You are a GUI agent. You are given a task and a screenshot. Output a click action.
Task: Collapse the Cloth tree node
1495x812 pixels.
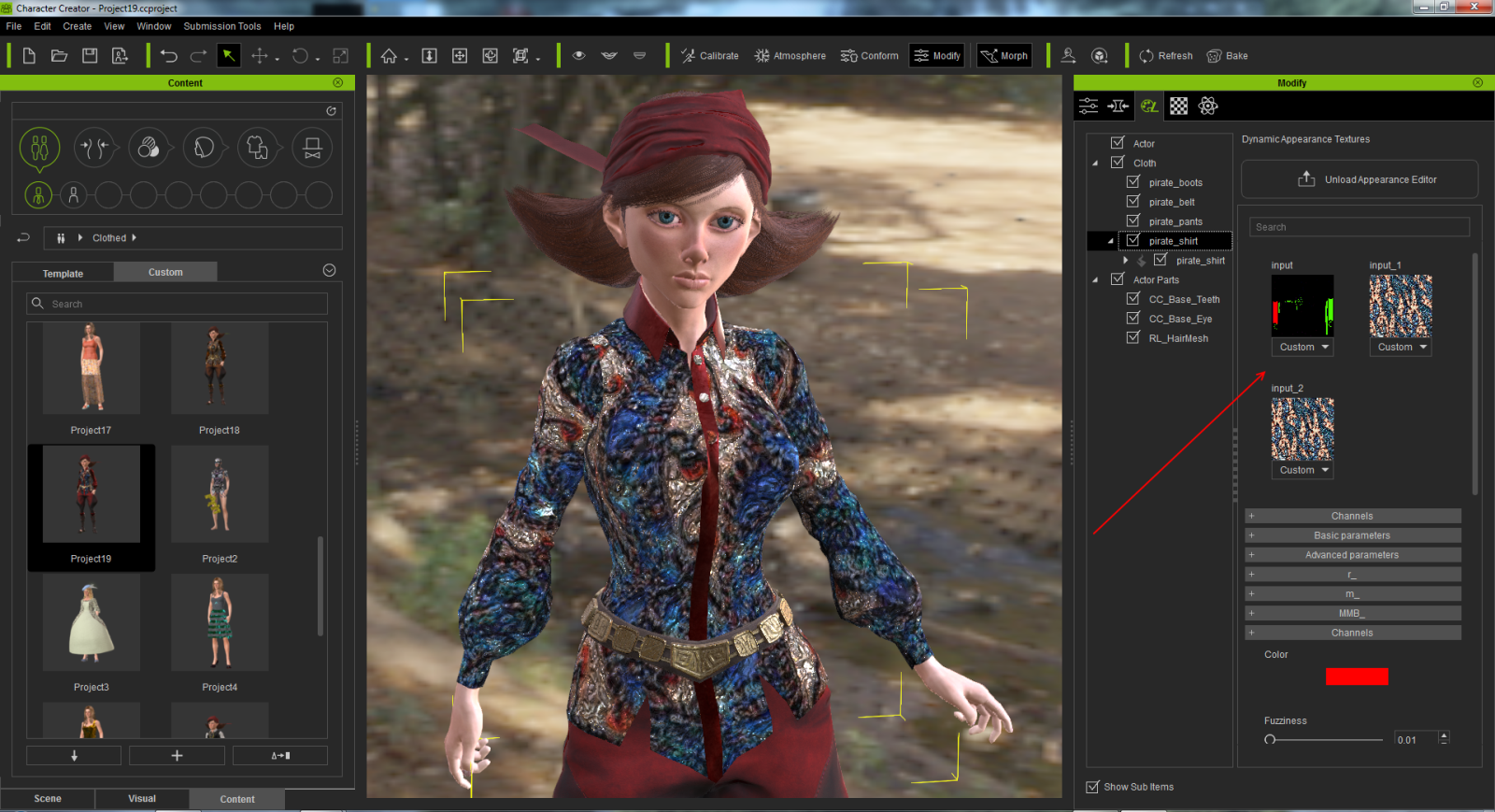click(x=1095, y=163)
